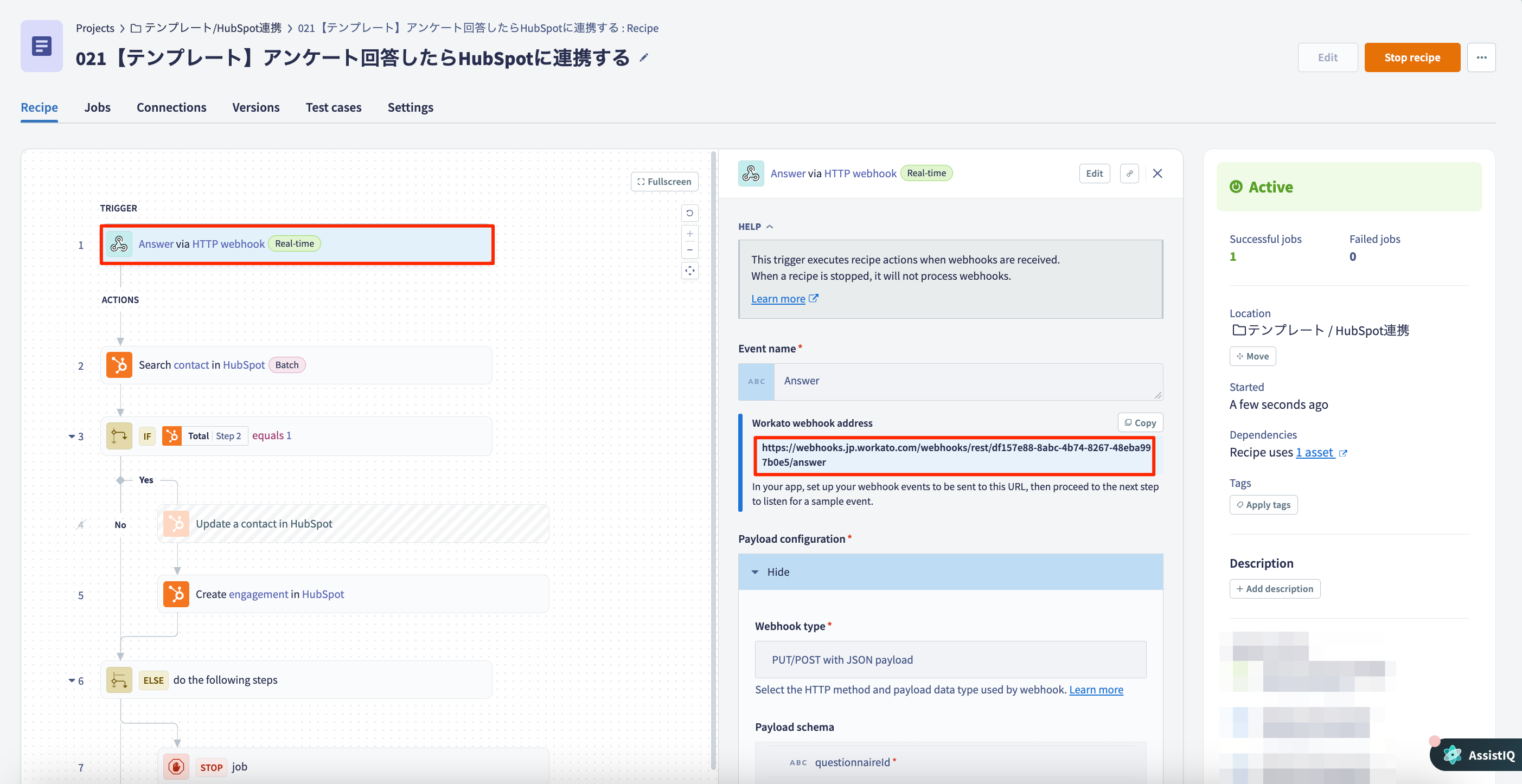The width and height of the screenshot is (1522, 784).
Task: Open the Jobs tab
Action: [x=98, y=107]
